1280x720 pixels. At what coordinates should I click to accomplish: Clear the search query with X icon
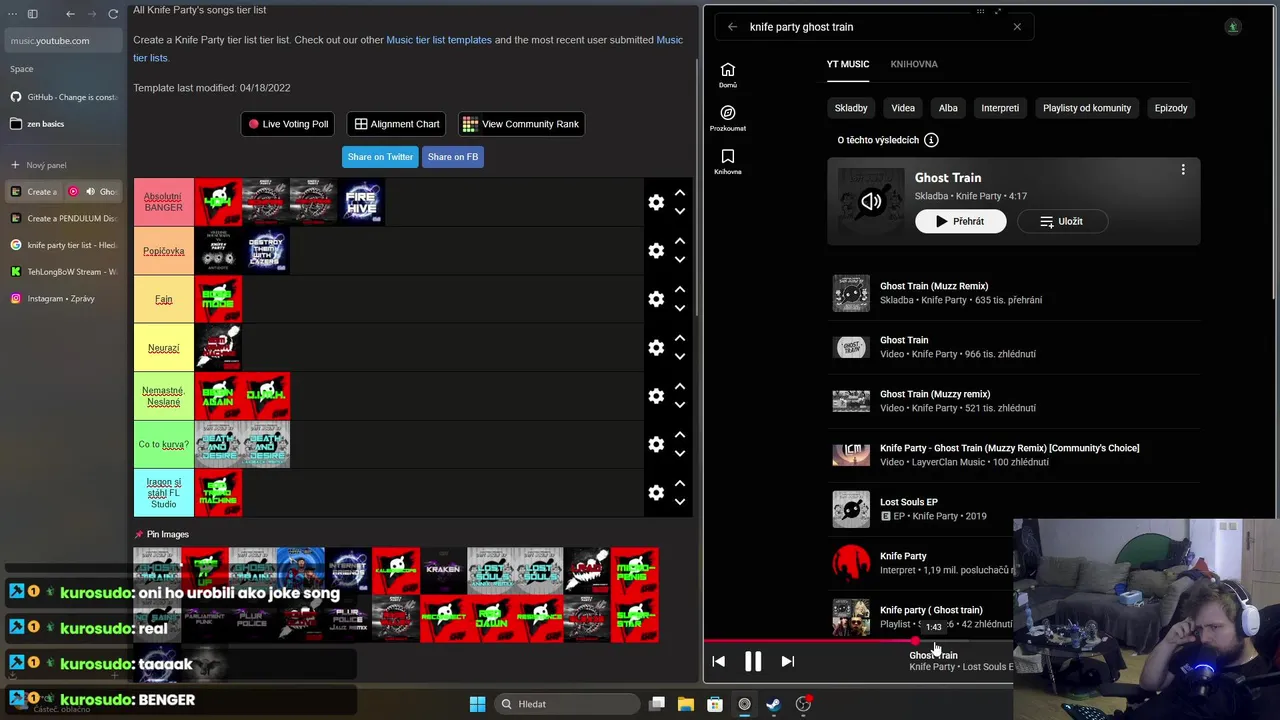pyautogui.click(x=1017, y=27)
